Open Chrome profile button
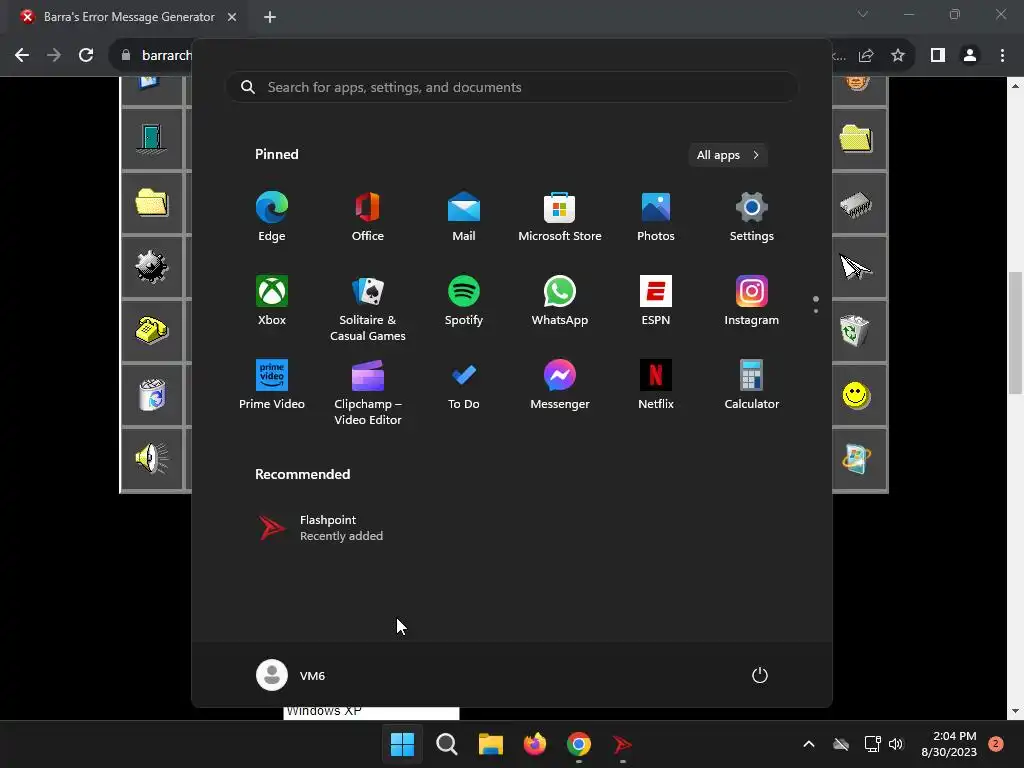The height and width of the screenshot is (768, 1024). 970,56
